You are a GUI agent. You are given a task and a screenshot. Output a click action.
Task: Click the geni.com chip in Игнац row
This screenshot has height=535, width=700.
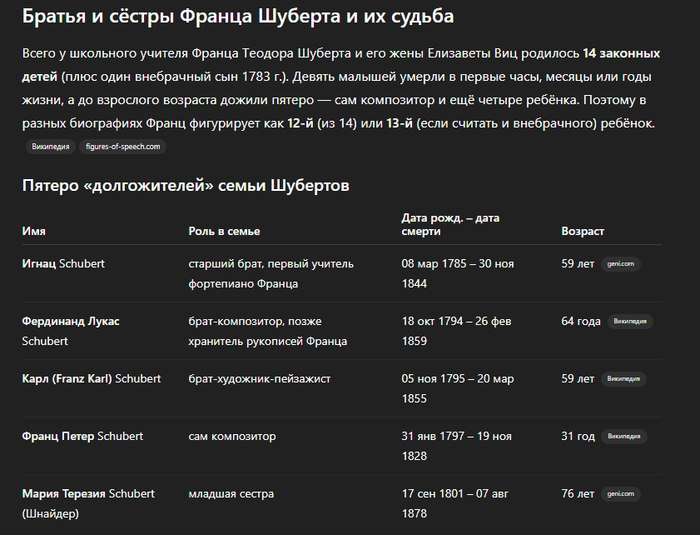click(621, 264)
